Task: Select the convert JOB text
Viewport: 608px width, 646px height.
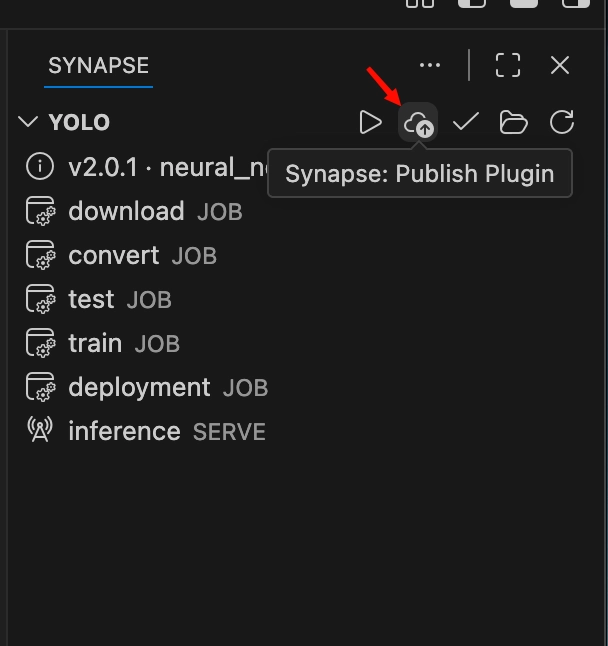Action: [143, 255]
